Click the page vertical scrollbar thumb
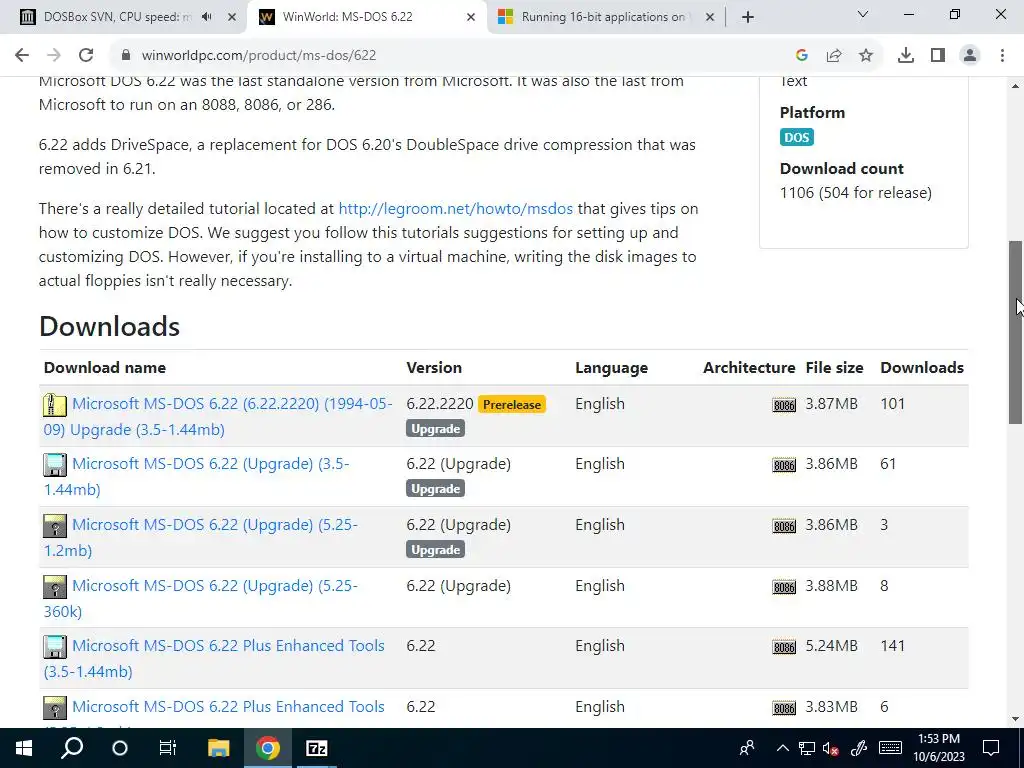The height and width of the screenshot is (768, 1024). tap(1016, 332)
